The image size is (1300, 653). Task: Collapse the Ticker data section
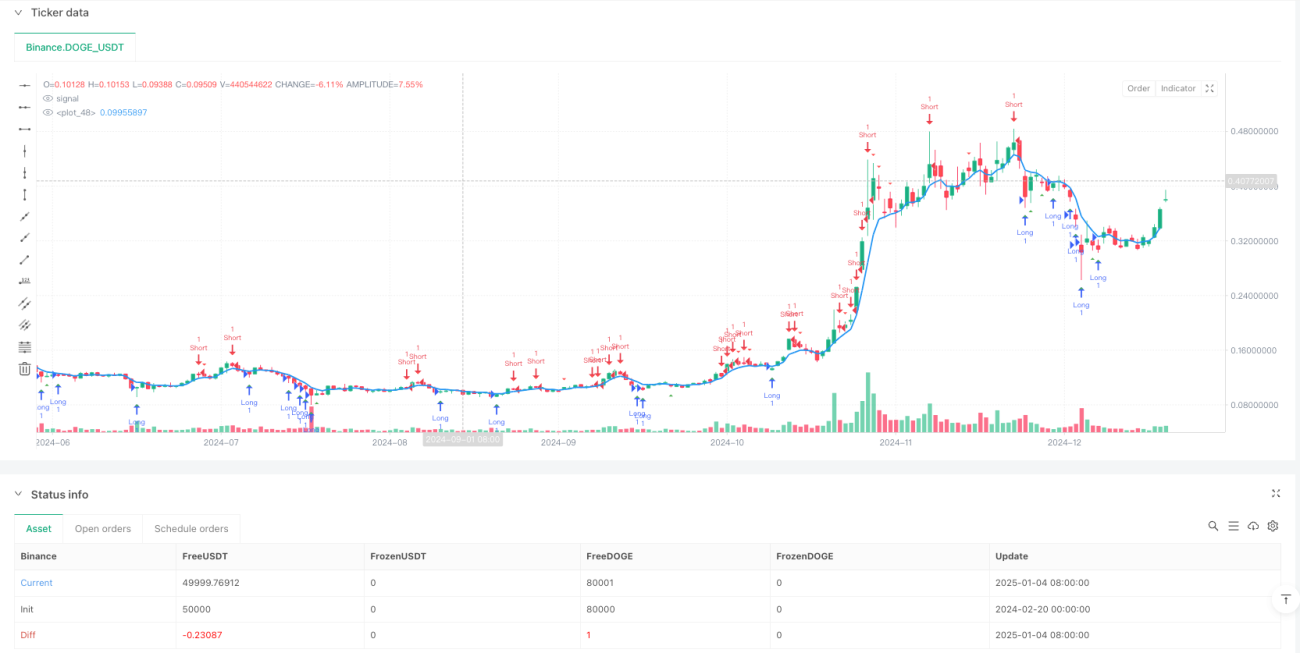click(x=18, y=13)
